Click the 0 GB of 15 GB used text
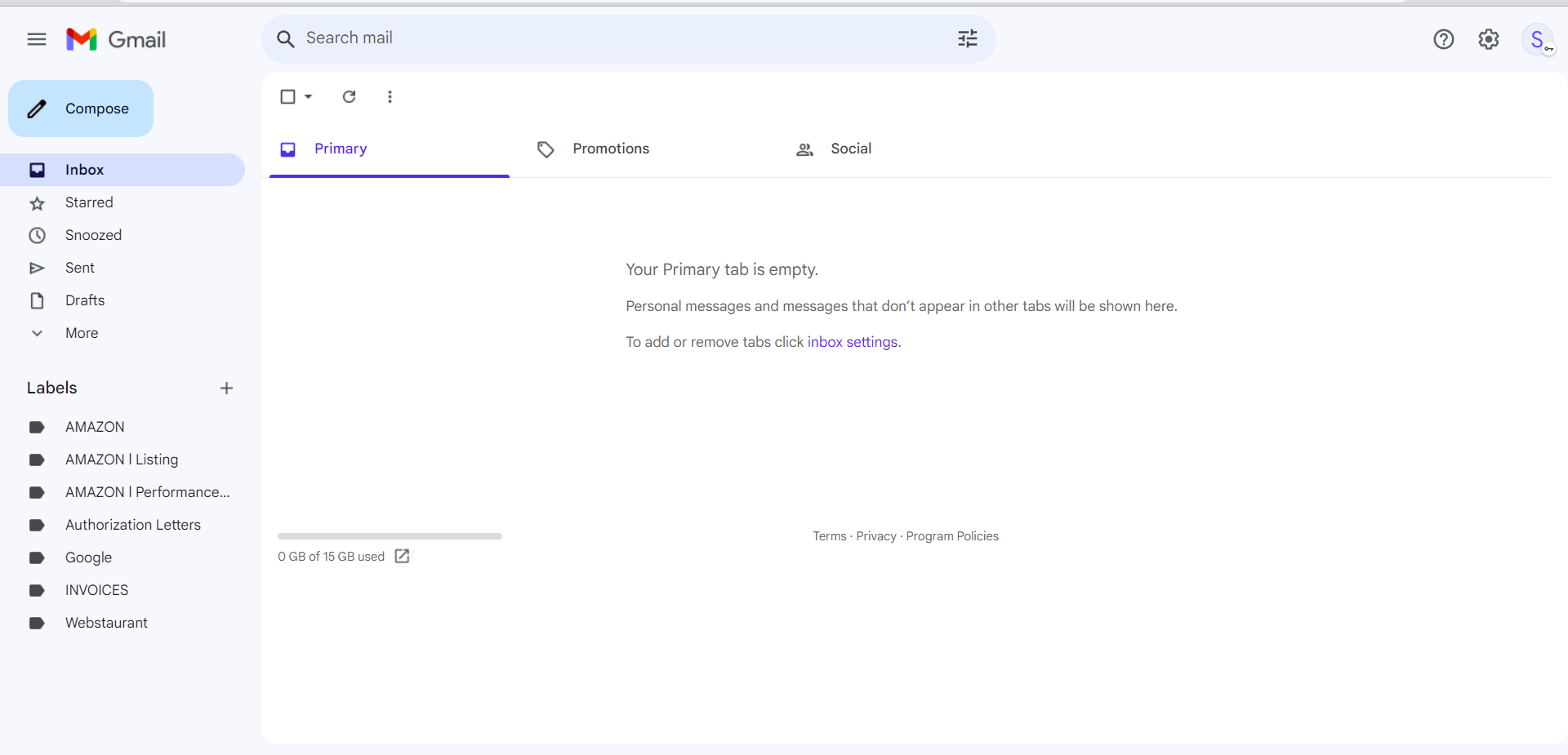Image resolution: width=1568 pixels, height=755 pixels. 331,557
